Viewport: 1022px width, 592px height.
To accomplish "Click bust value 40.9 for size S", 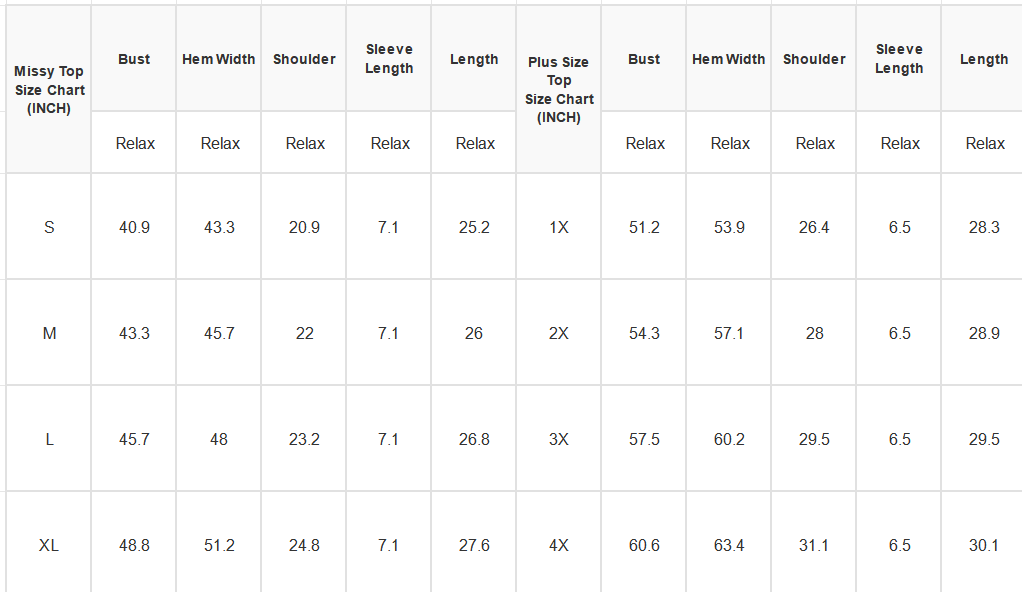I will pyautogui.click(x=134, y=227).
